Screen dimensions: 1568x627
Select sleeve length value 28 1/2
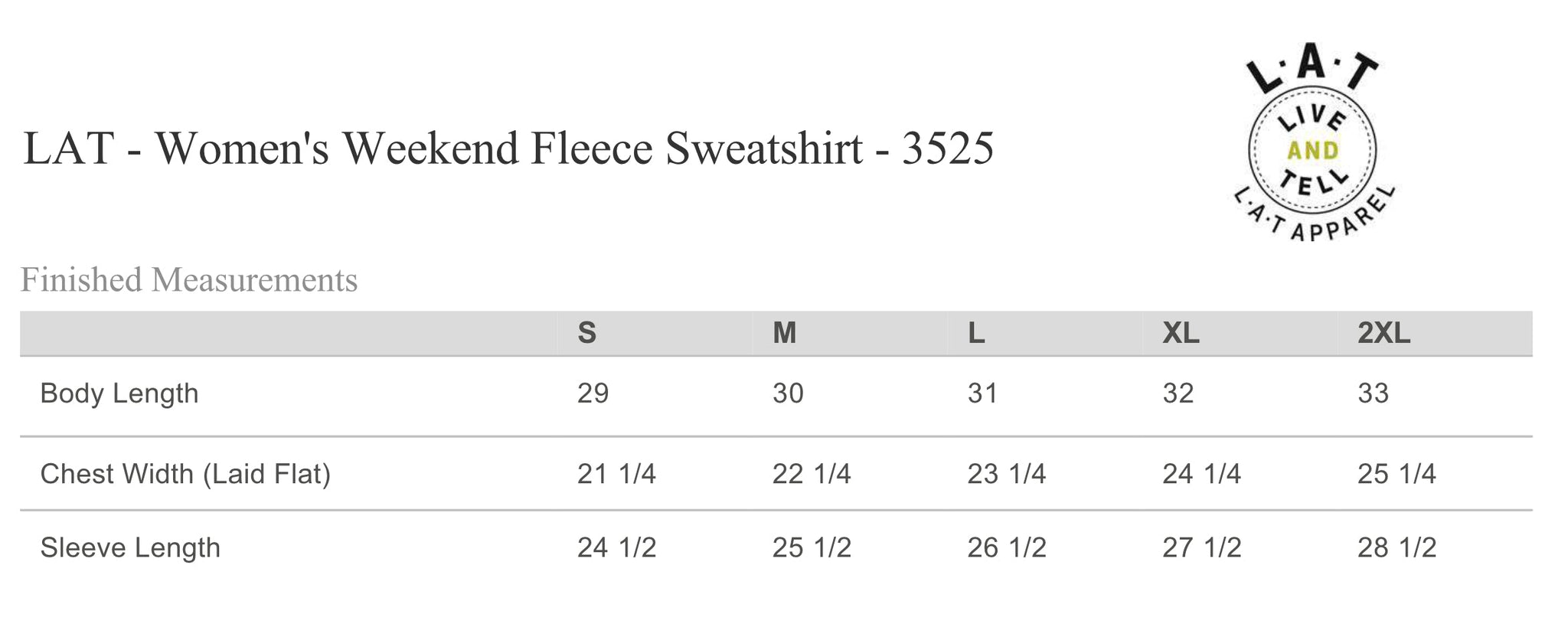pyautogui.click(x=1396, y=548)
